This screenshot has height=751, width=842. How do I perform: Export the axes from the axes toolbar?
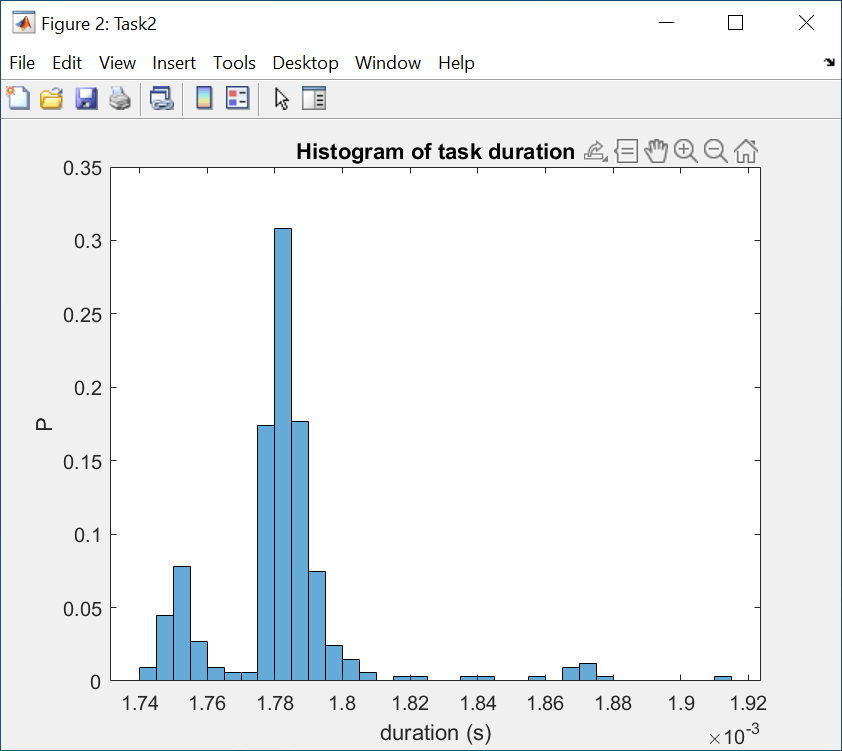[x=592, y=150]
